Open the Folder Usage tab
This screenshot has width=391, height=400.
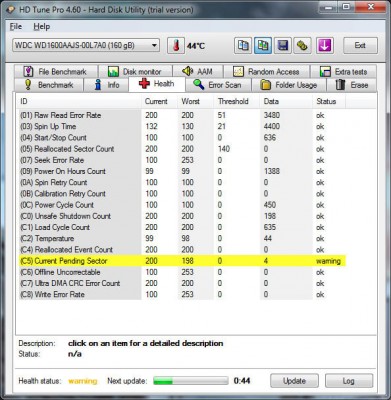coord(289,85)
